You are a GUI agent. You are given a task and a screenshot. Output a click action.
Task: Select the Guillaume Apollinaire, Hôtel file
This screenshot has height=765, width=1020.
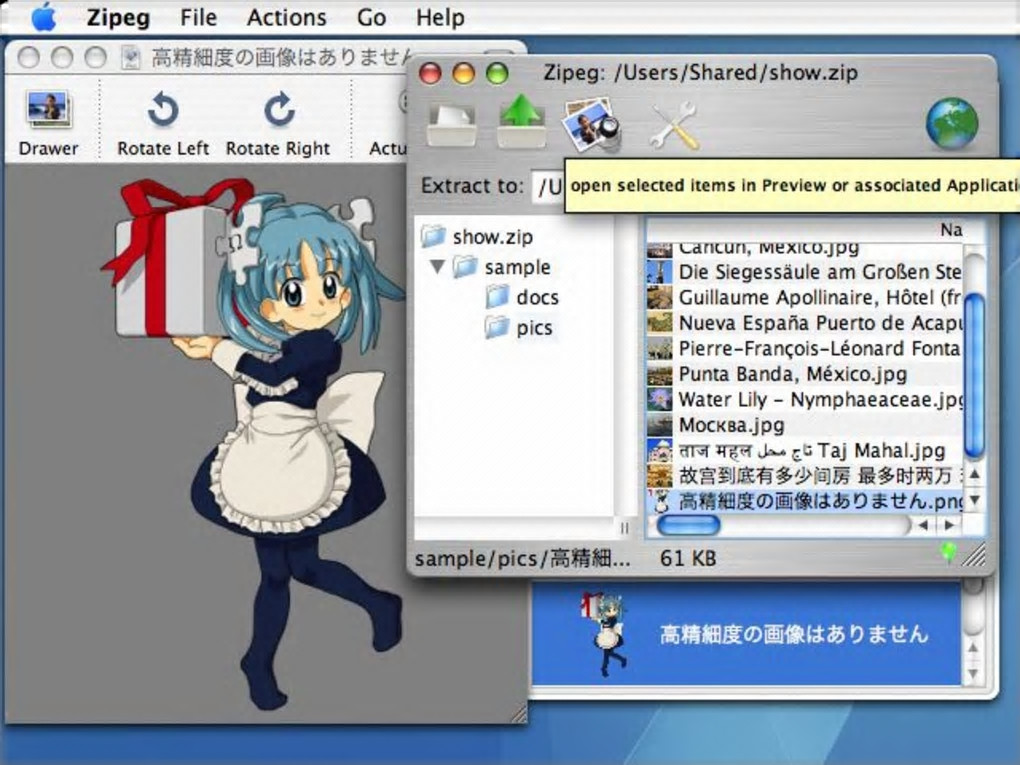(x=805, y=297)
